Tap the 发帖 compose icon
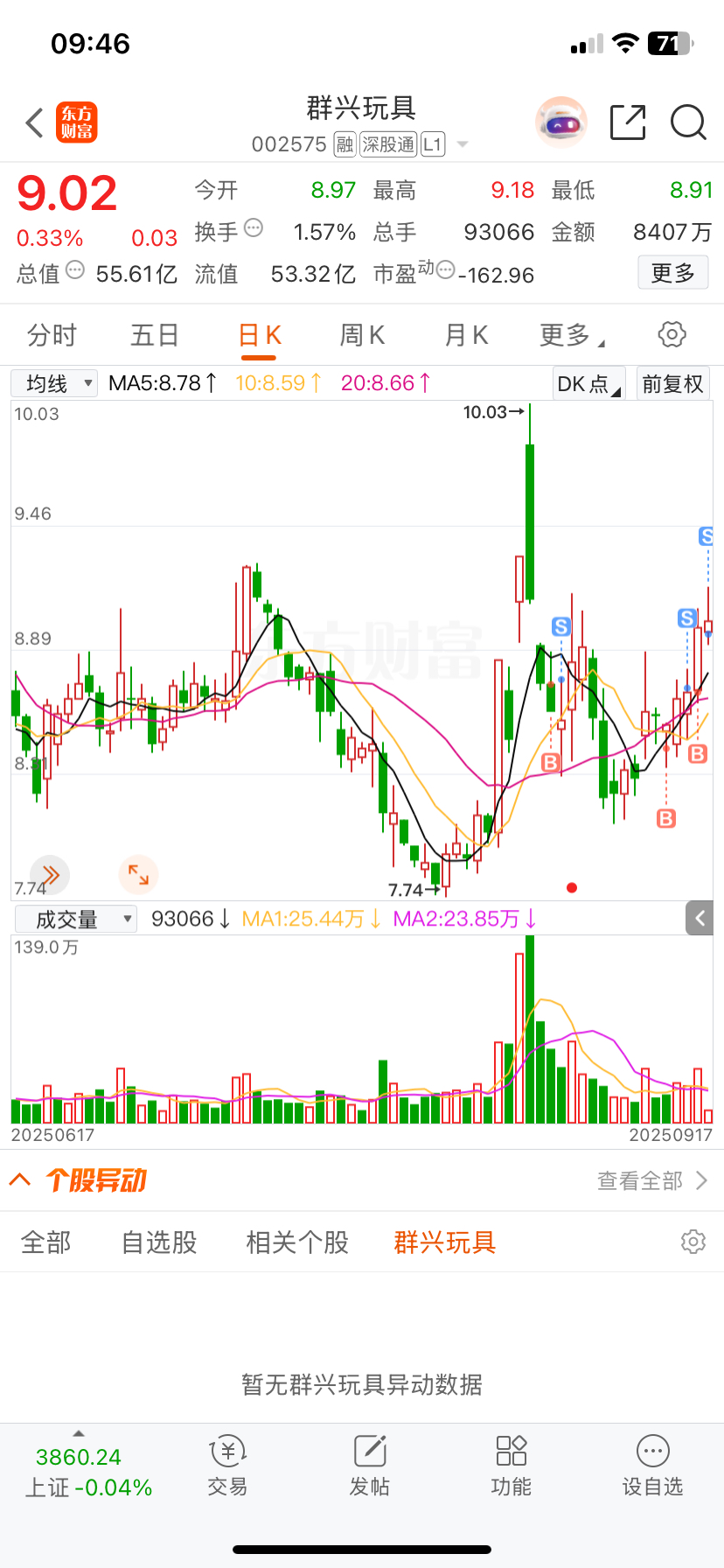Screen dimensions: 724x1568 click(370, 1452)
